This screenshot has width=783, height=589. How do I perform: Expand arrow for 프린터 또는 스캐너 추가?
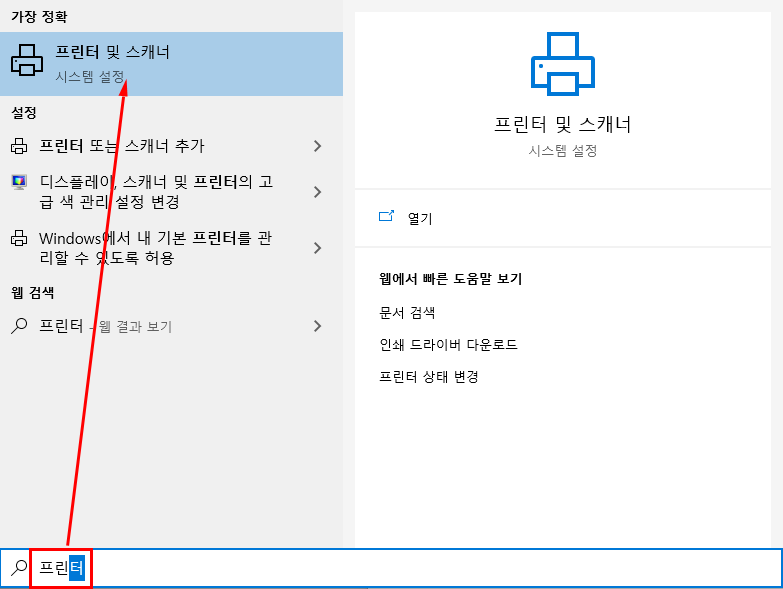(x=318, y=146)
